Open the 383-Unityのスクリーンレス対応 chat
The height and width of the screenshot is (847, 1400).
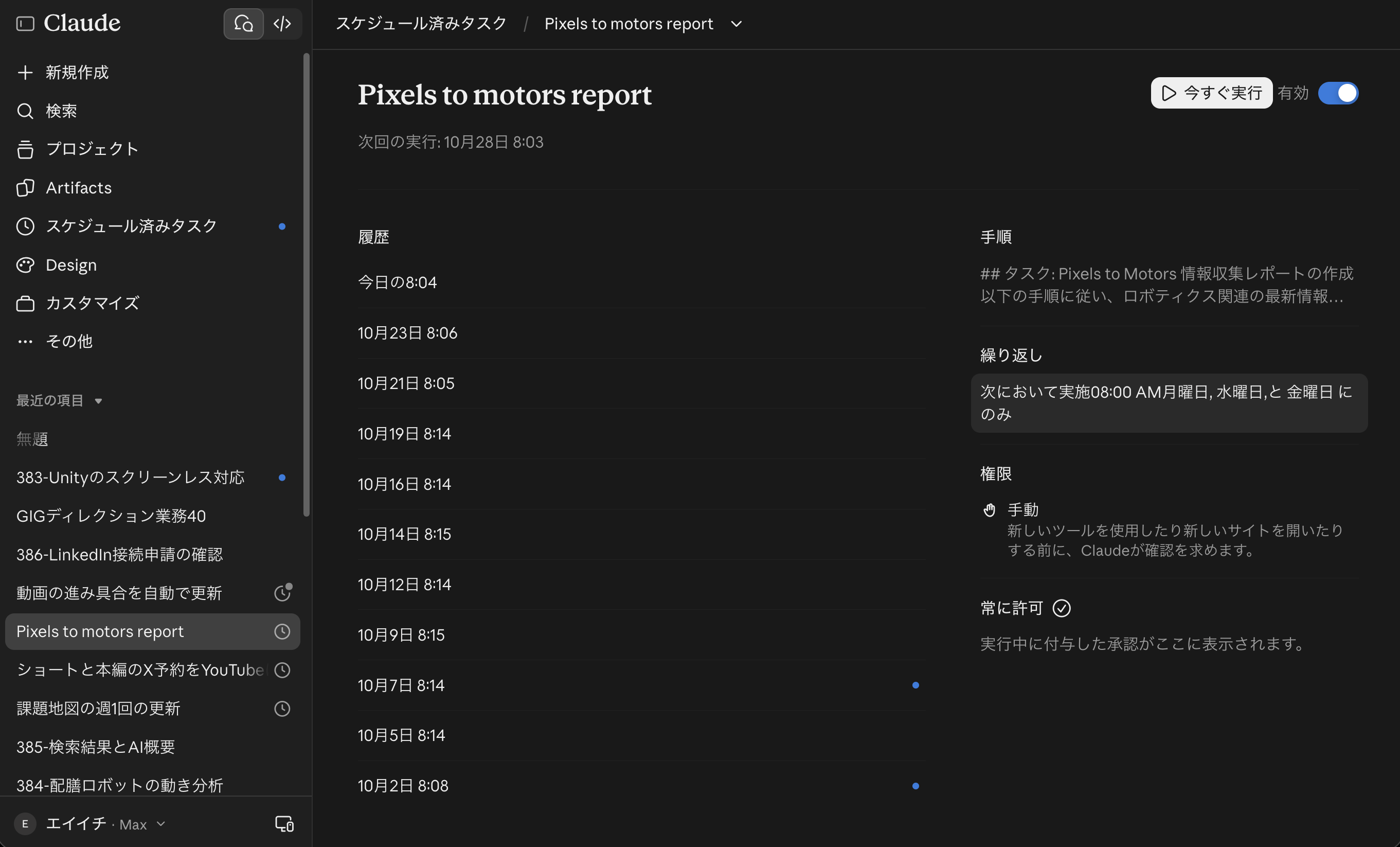152,478
